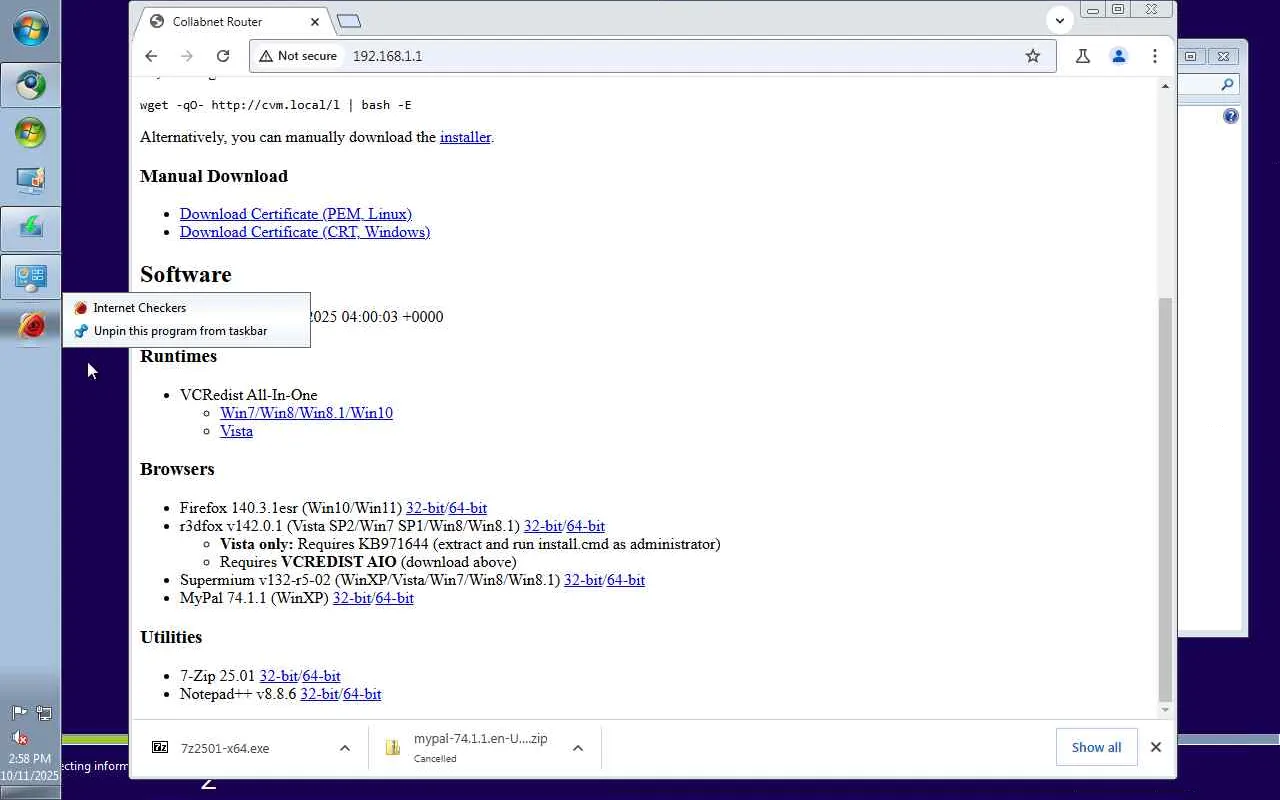Click the Manual Download heading
The height and width of the screenshot is (800, 1280).
214,176
